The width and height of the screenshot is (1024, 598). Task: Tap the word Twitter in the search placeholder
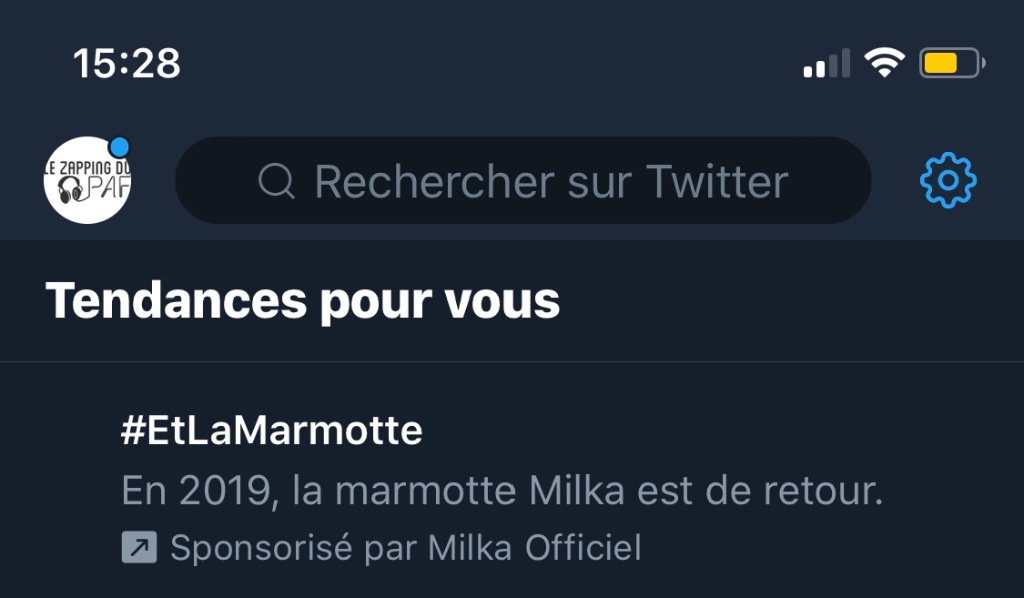pyautogui.click(x=717, y=181)
